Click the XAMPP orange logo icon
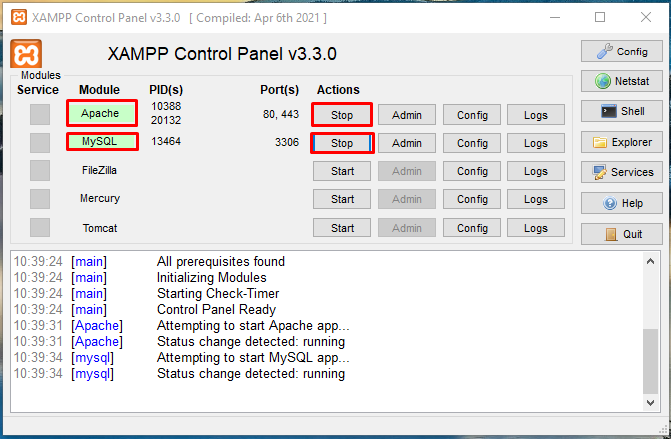 click(x=26, y=55)
